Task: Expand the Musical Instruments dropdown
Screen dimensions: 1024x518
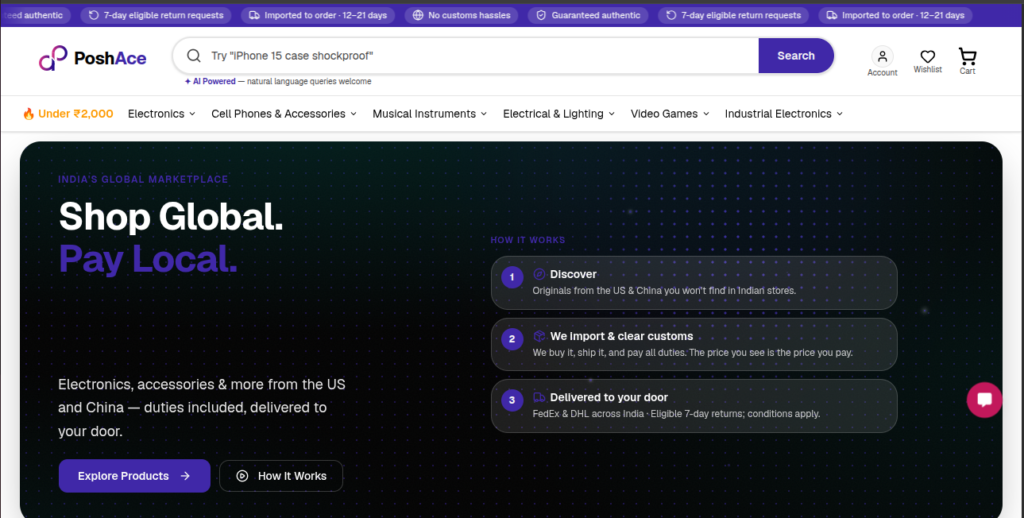Action: point(430,114)
